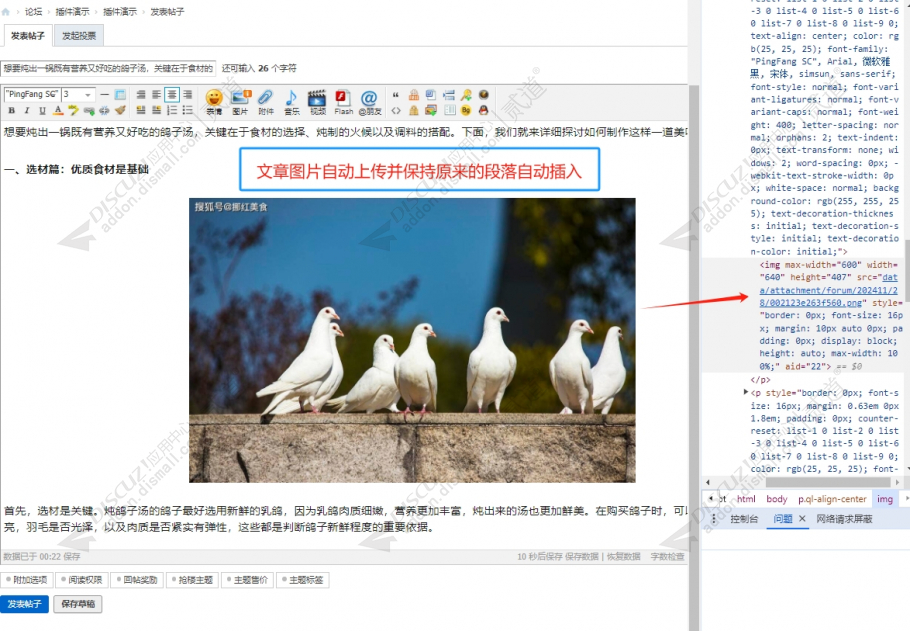The width and height of the screenshot is (910, 631).
Task: Open the image src attachment link in devtools
Action: 829,290
